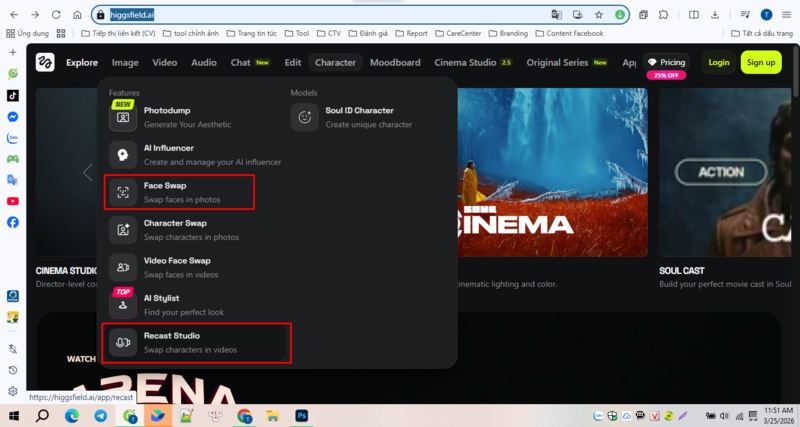
Task: Open the Report bookmark folder
Action: pyautogui.click(x=412, y=34)
